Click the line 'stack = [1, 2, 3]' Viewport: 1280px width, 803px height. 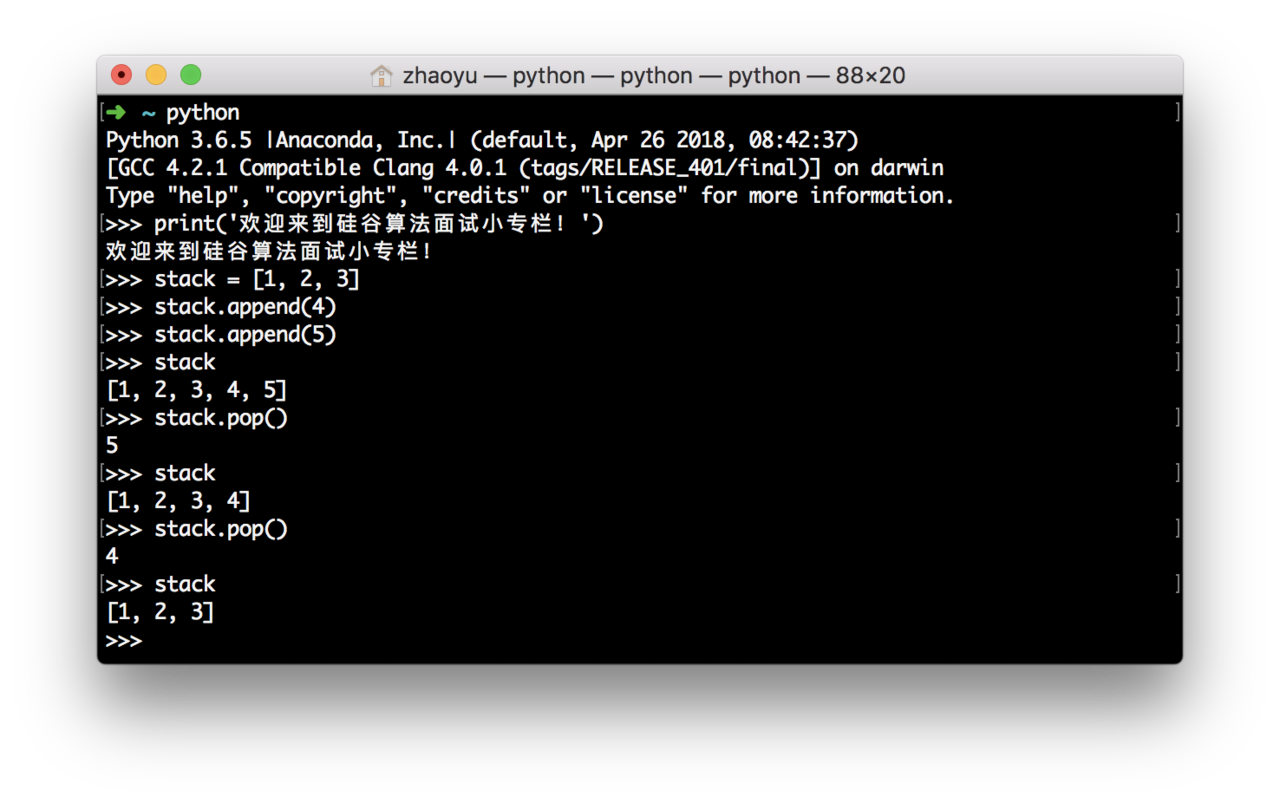[x=257, y=279]
